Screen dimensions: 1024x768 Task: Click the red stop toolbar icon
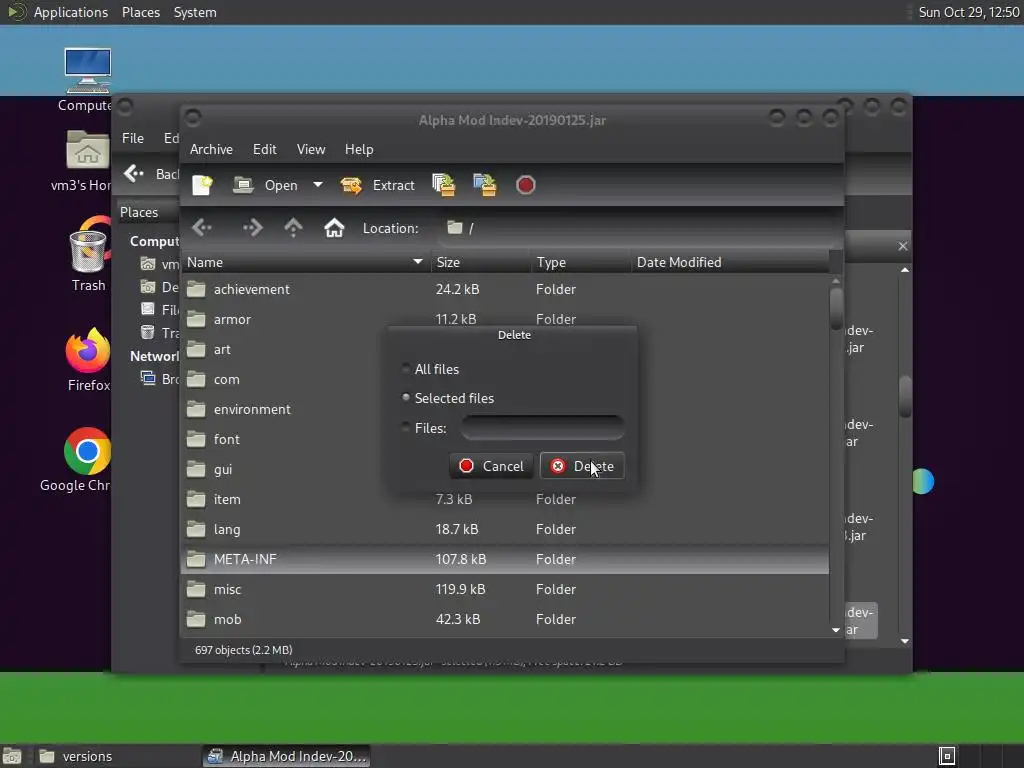tap(526, 185)
